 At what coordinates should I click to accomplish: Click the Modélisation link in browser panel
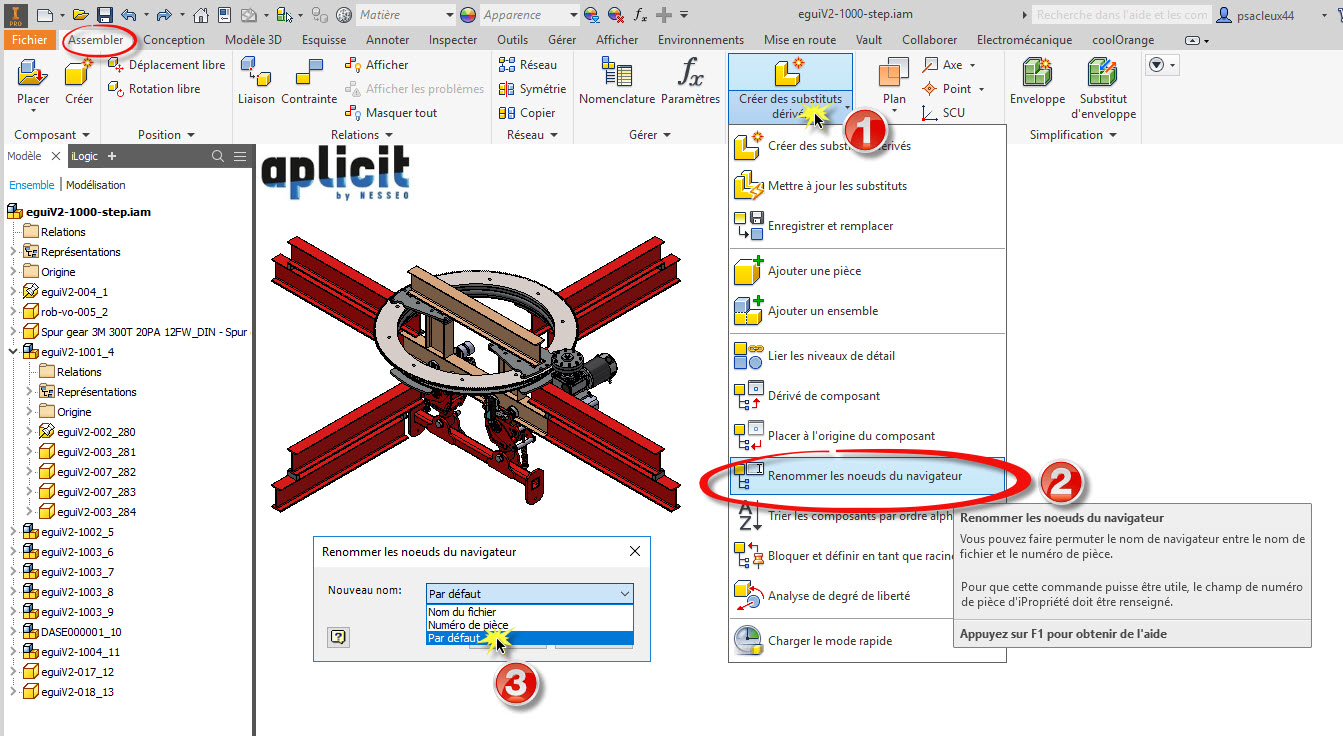click(x=96, y=185)
